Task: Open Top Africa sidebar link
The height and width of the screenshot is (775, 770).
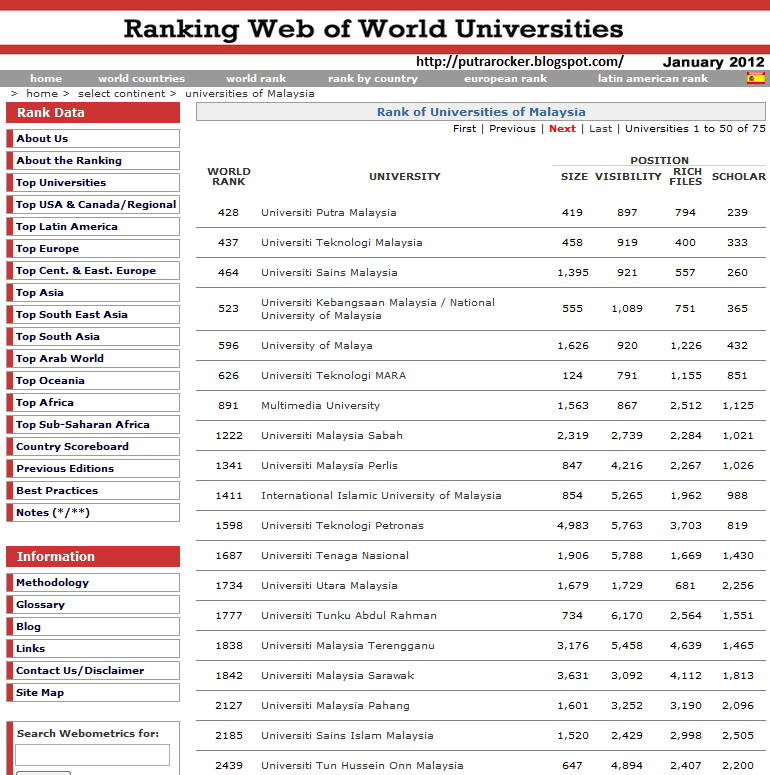Action: (93, 402)
